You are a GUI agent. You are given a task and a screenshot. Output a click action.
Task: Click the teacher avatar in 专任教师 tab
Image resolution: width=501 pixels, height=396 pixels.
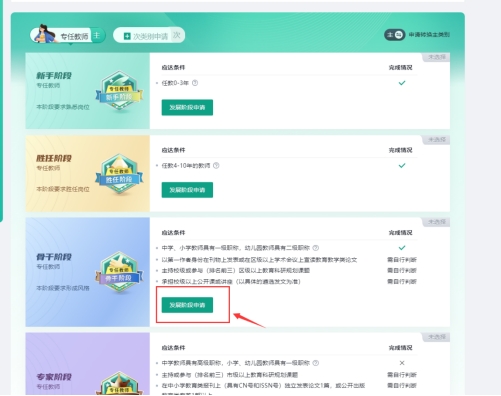coord(46,34)
